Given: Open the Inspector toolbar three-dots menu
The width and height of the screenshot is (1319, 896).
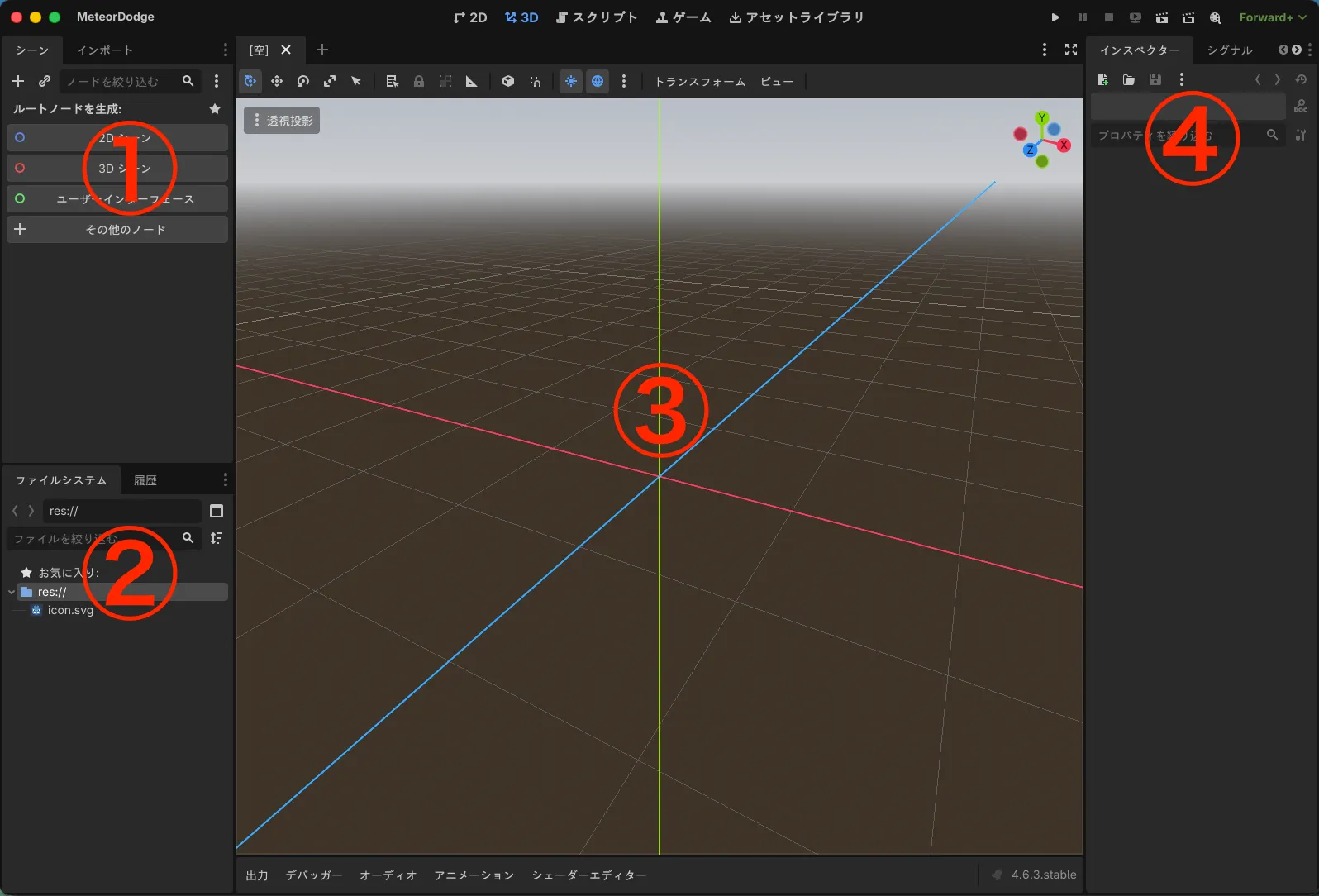Looking at the screenshot, I should pyautogui.click(x=1182, y=79).
